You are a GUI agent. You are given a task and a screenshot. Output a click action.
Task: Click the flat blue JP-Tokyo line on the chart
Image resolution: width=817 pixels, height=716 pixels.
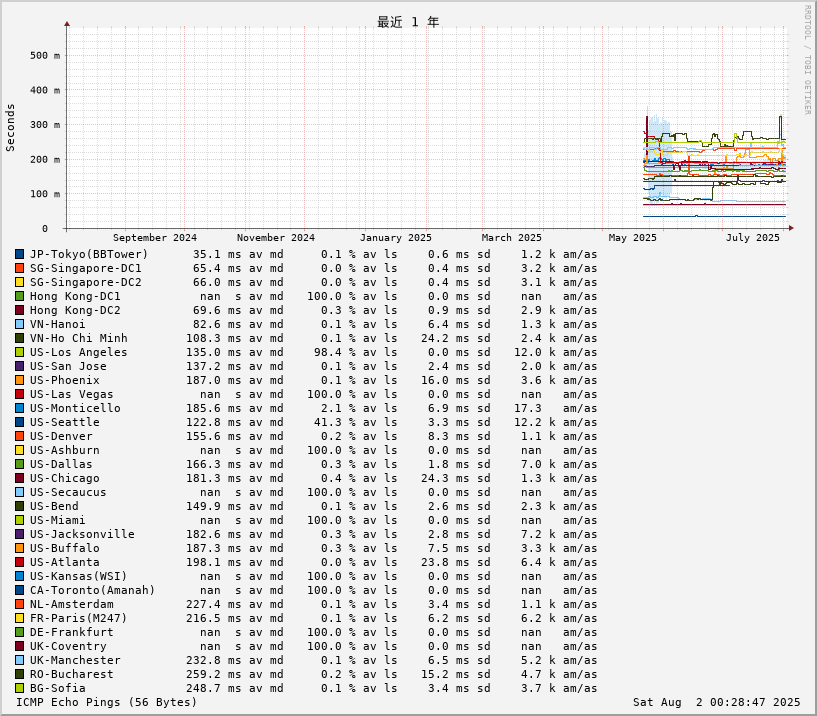(x=714, y=216)
